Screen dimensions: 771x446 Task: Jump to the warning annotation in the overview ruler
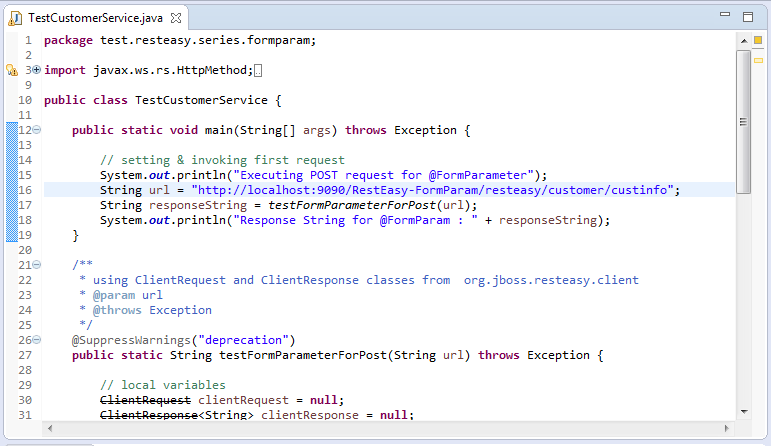point(758,60)
